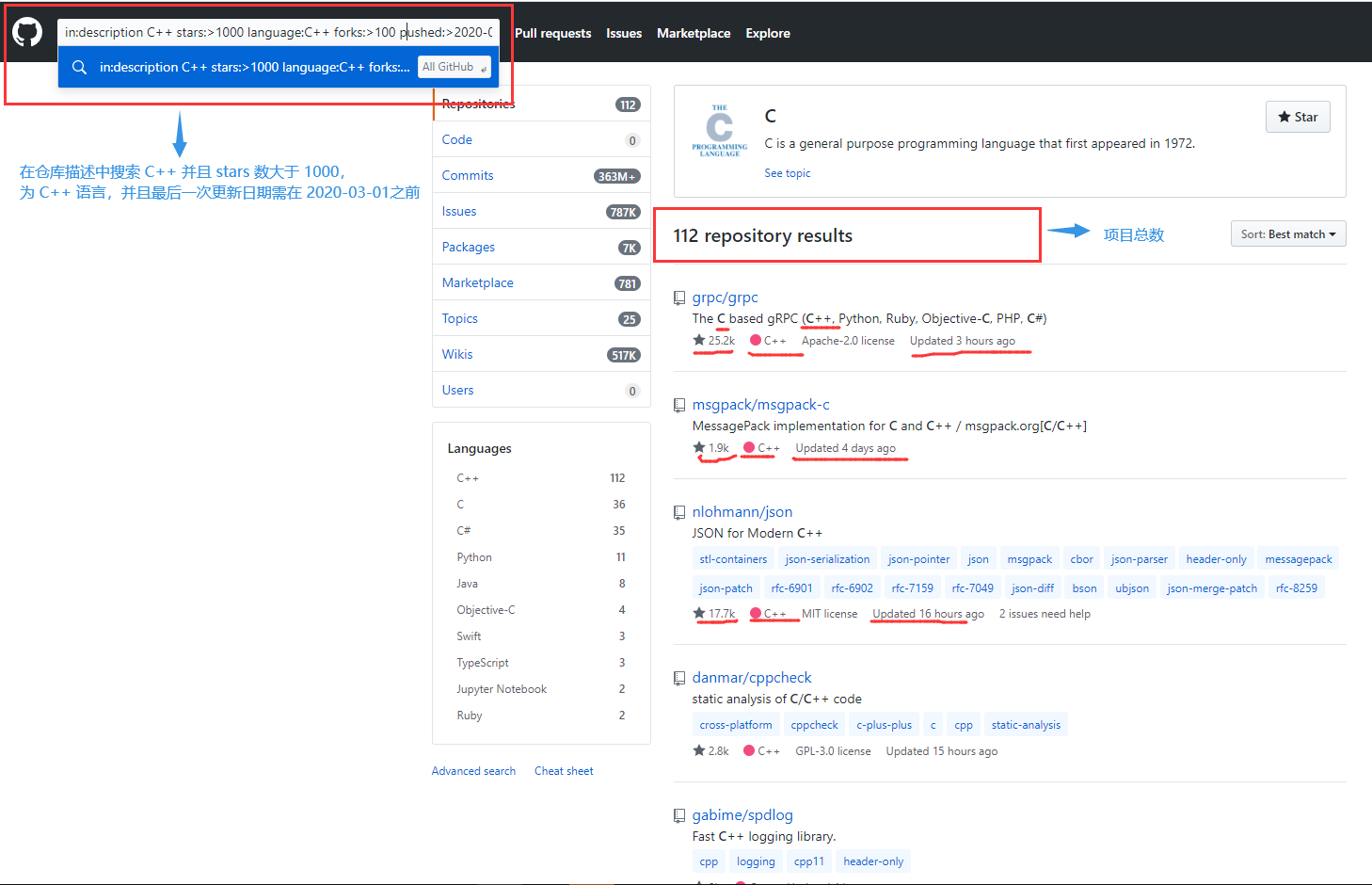Open '2 issues need help' link

click(x=1045, y=614)
